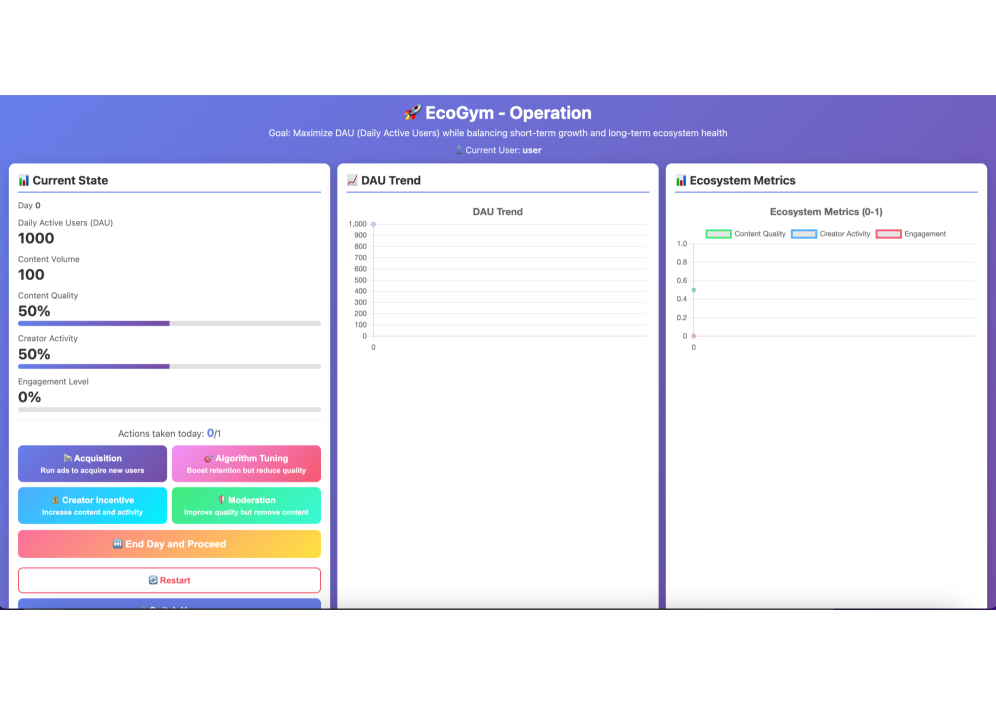This screenshot has height=705, width=996.
Task: Click the target icon on Algorithm Tuning
Action: pos(208,458)
